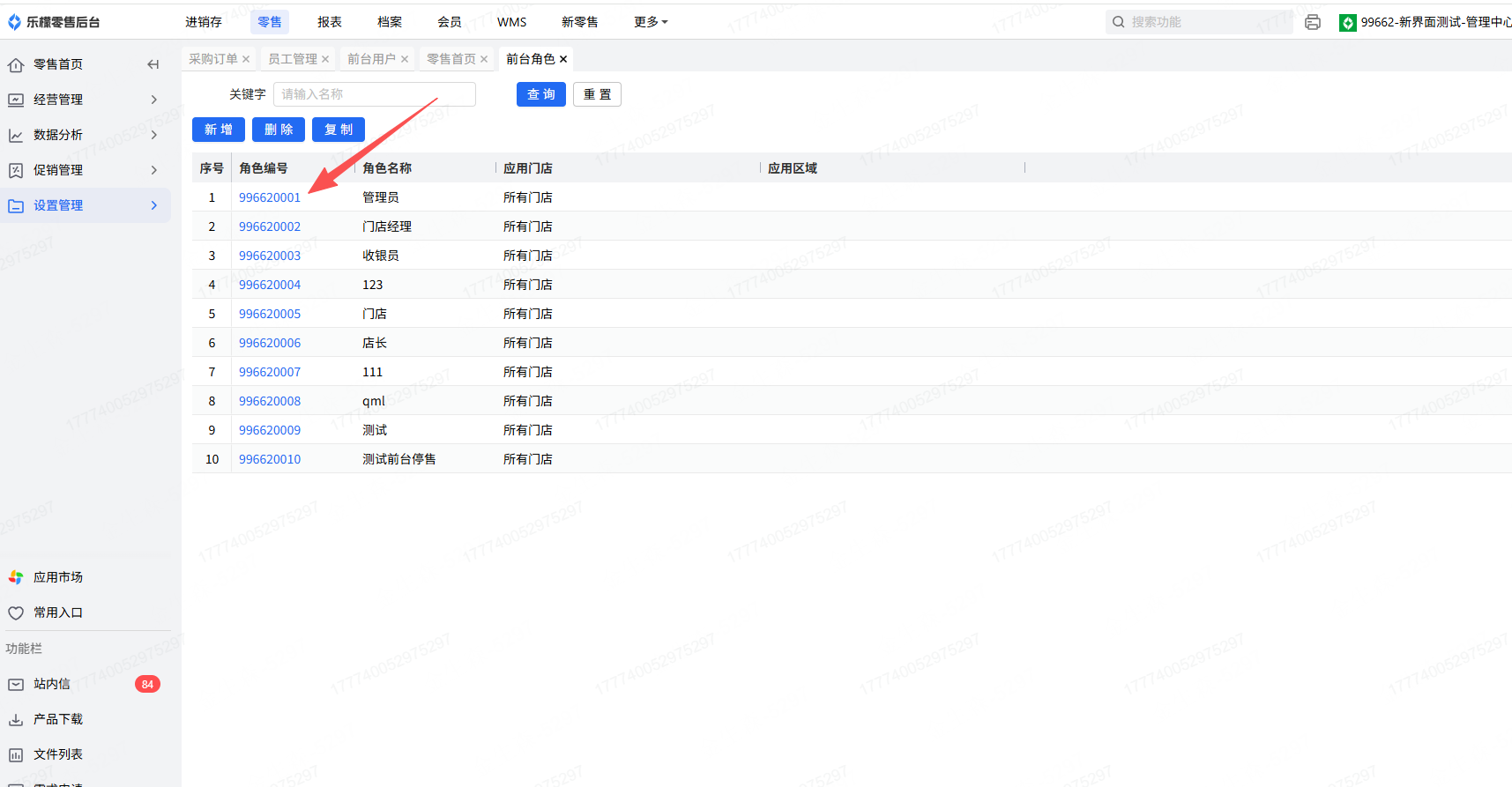Open role number 996620004 link
The width and height of the screenshot is (1512, 787).
(270, 285)
